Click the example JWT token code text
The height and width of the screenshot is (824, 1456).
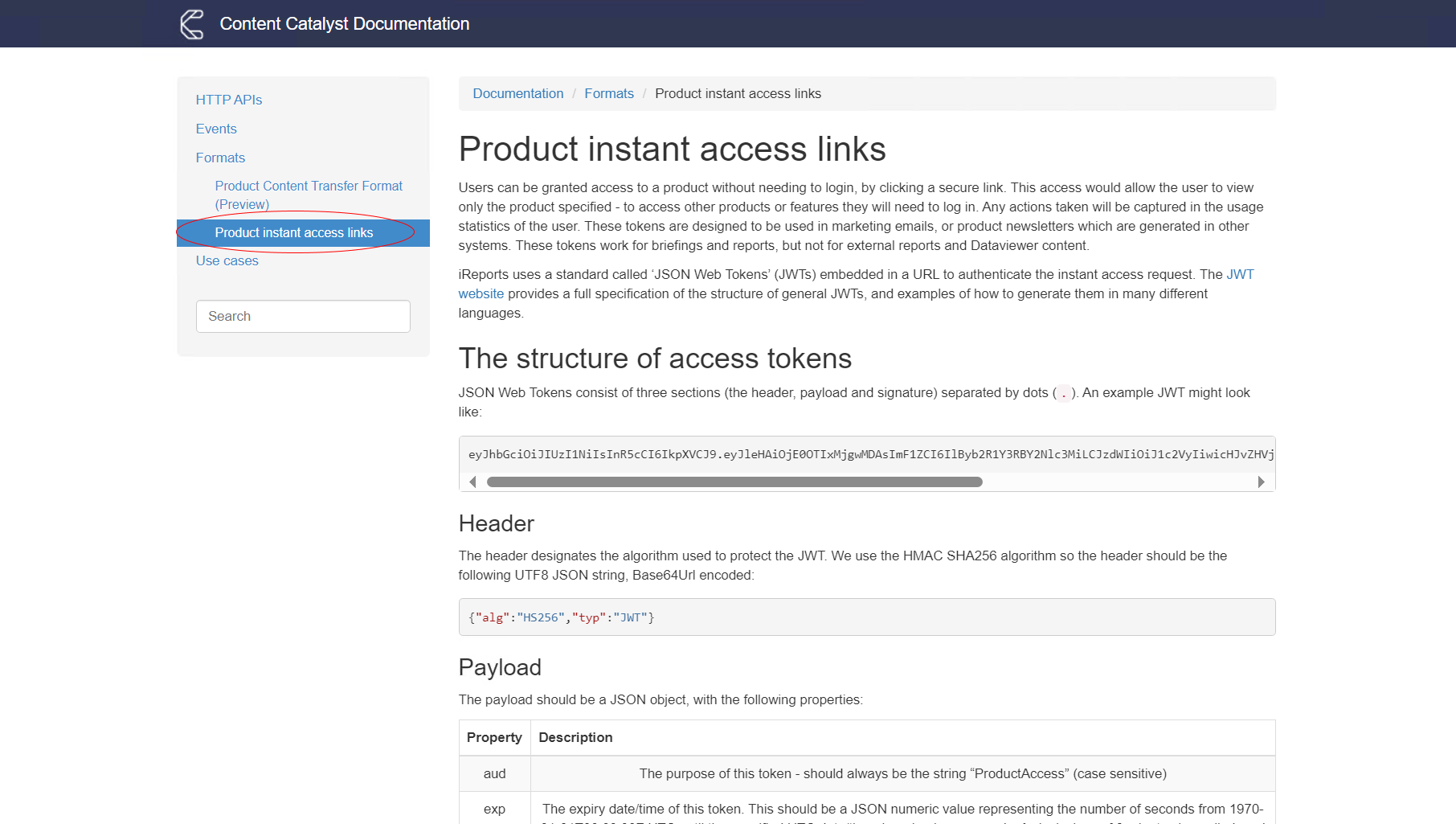(x=866, y=454)
